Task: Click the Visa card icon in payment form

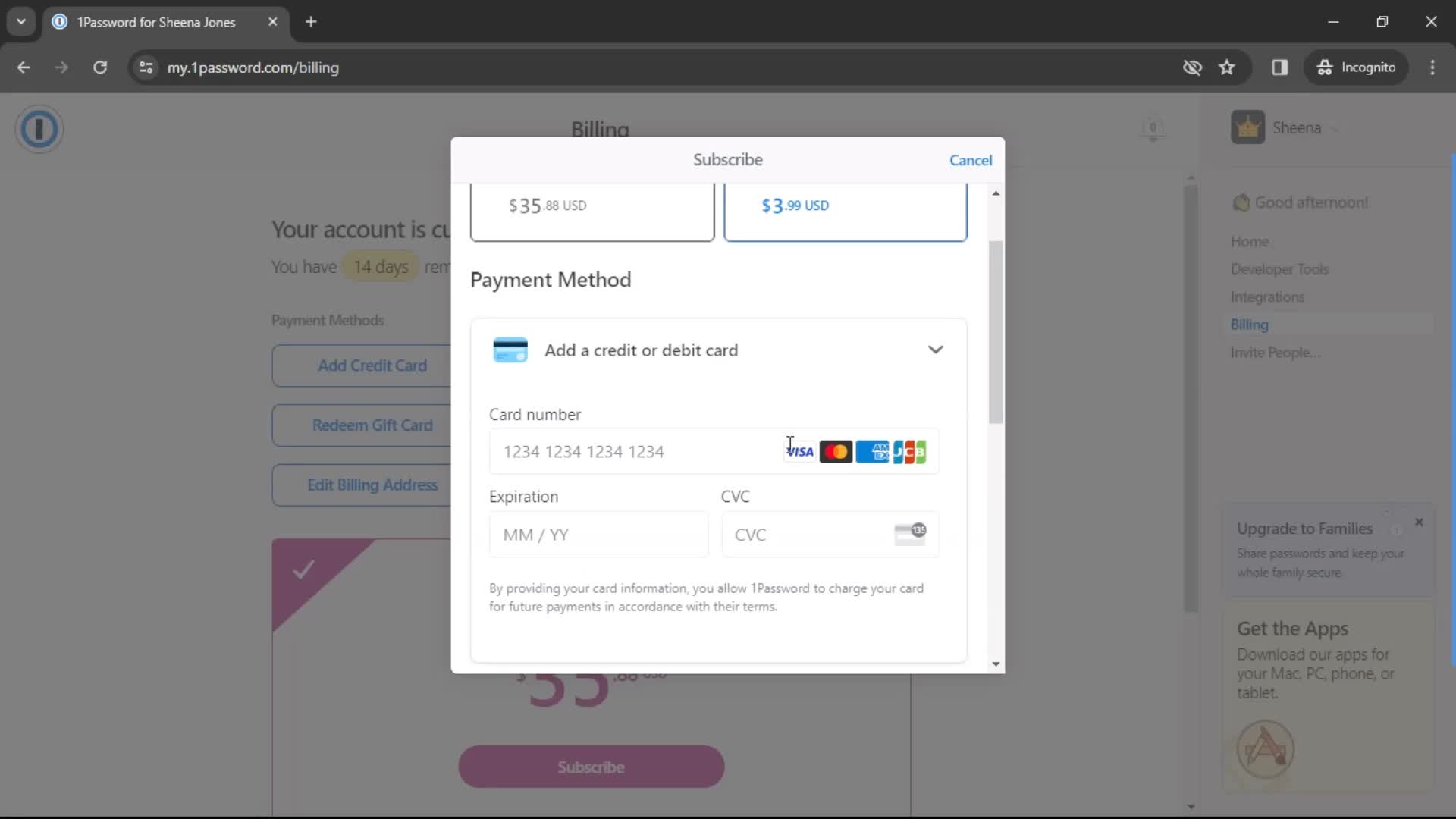Action: point(799,451)
